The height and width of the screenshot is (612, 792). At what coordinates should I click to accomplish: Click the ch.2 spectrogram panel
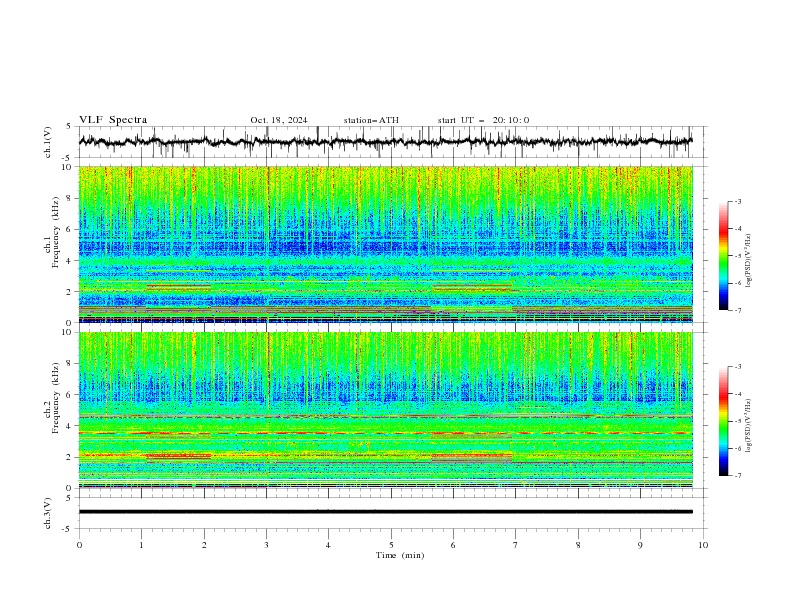click(x=386, y=410)
